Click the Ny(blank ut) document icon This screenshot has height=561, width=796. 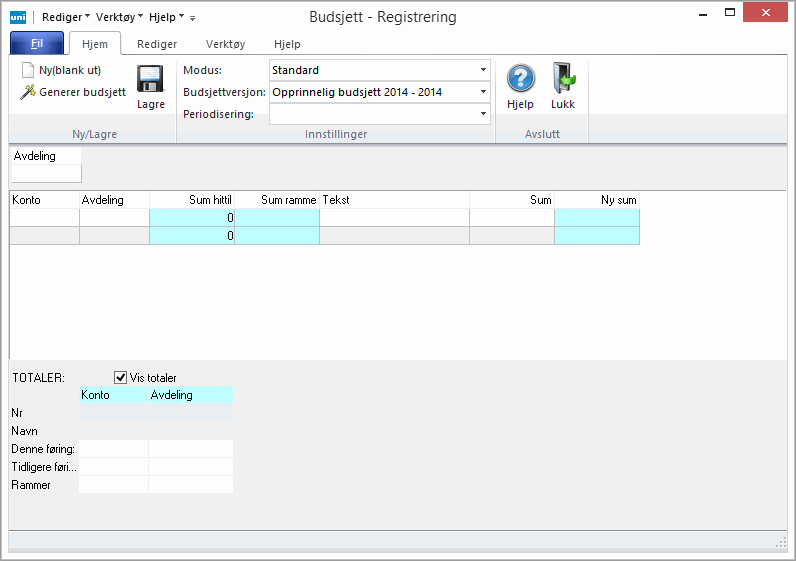pos(28,70)
